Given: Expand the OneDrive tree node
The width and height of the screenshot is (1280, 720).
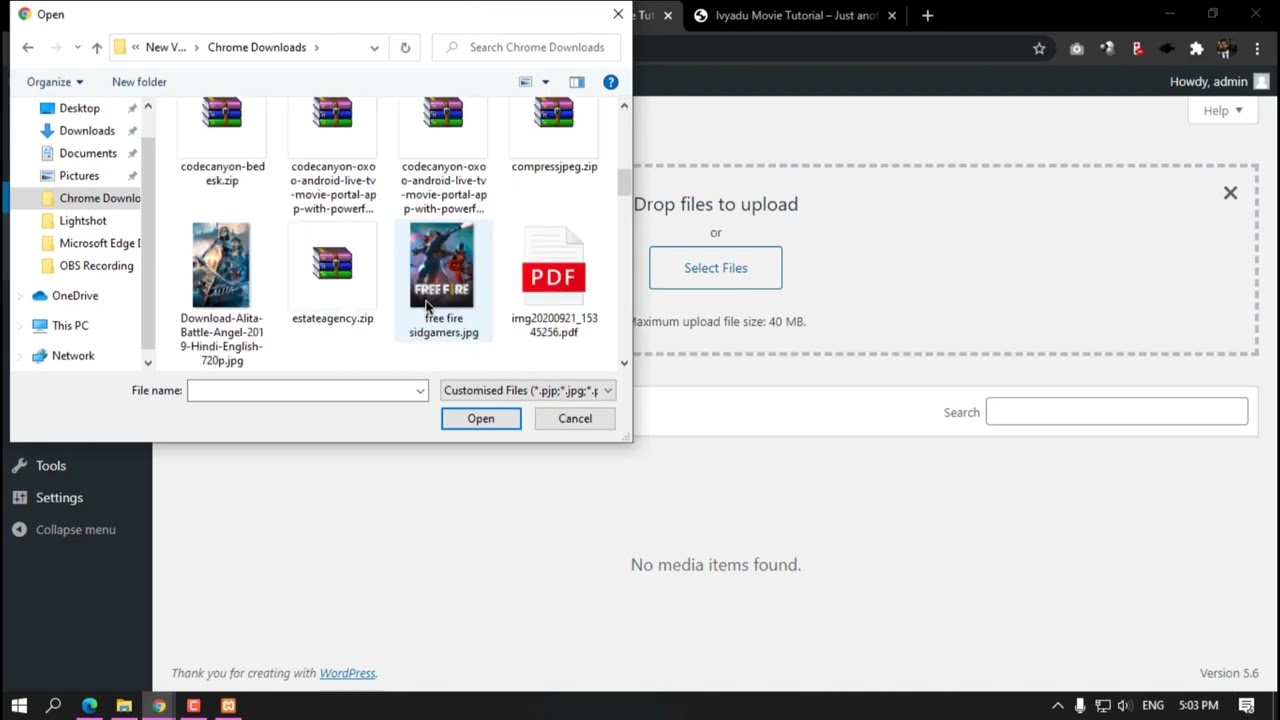Looking at the screenshot, I should (x=20, y=296).
